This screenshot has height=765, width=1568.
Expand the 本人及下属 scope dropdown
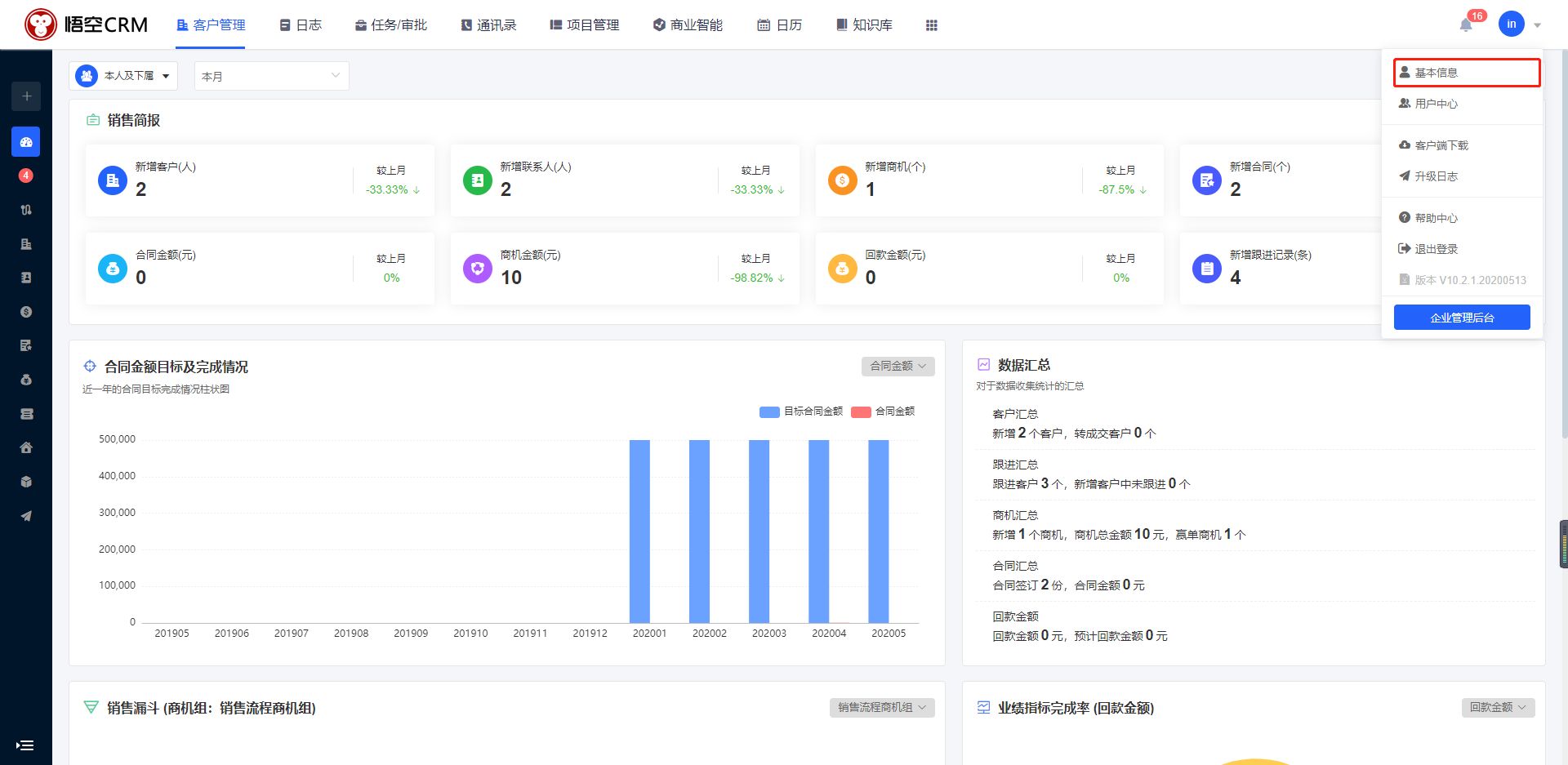[x=123, y=76]
